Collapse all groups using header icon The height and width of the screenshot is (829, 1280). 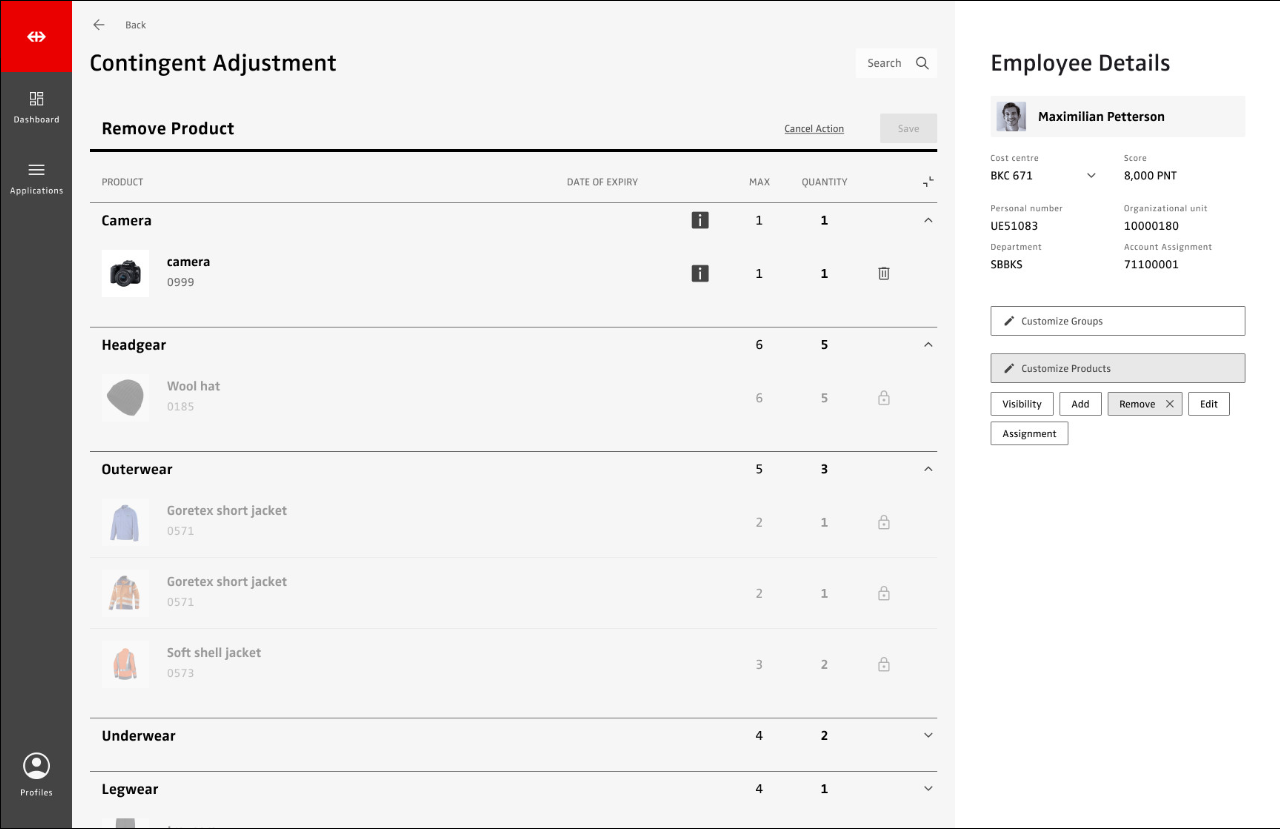tap(928, 182)
